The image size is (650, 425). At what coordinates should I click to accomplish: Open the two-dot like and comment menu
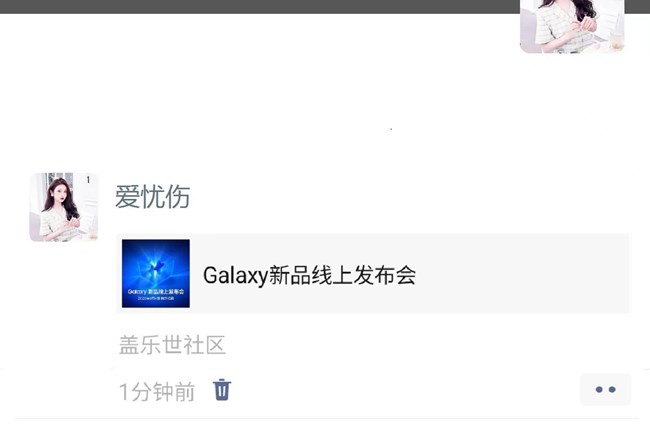tap(605, 389)
